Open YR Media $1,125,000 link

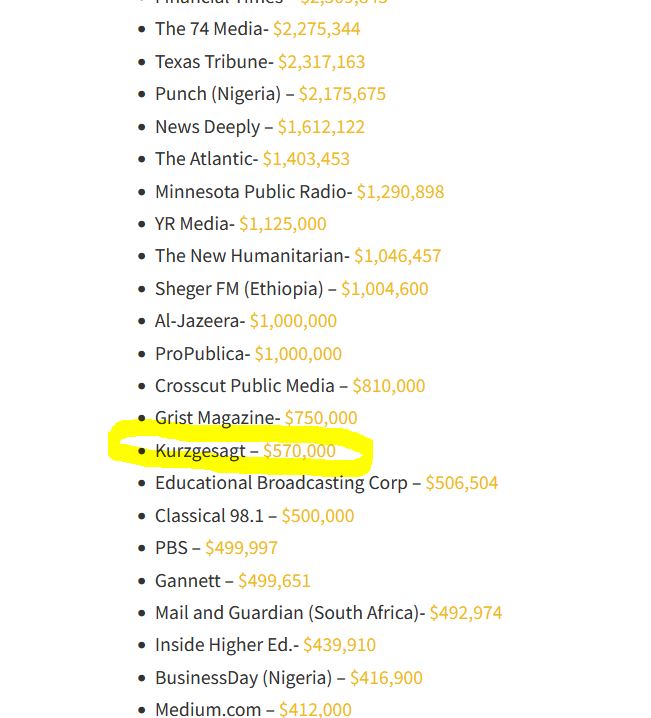coord(282,224)
